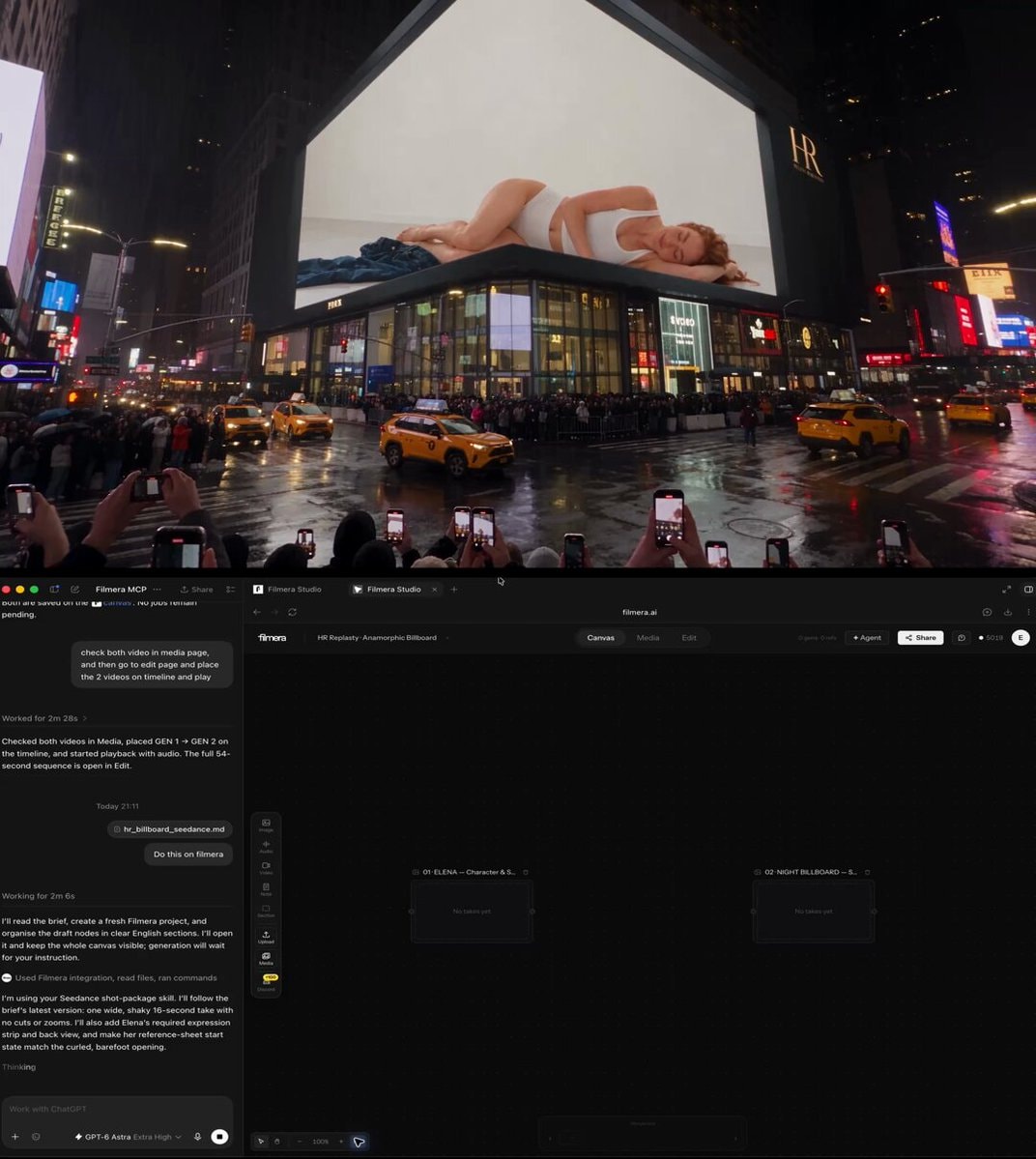This screenshot has height=1159, width=1036.
Task: Reload the filmera.ai page
Action: pyautogui.click(x=293, y=612)
